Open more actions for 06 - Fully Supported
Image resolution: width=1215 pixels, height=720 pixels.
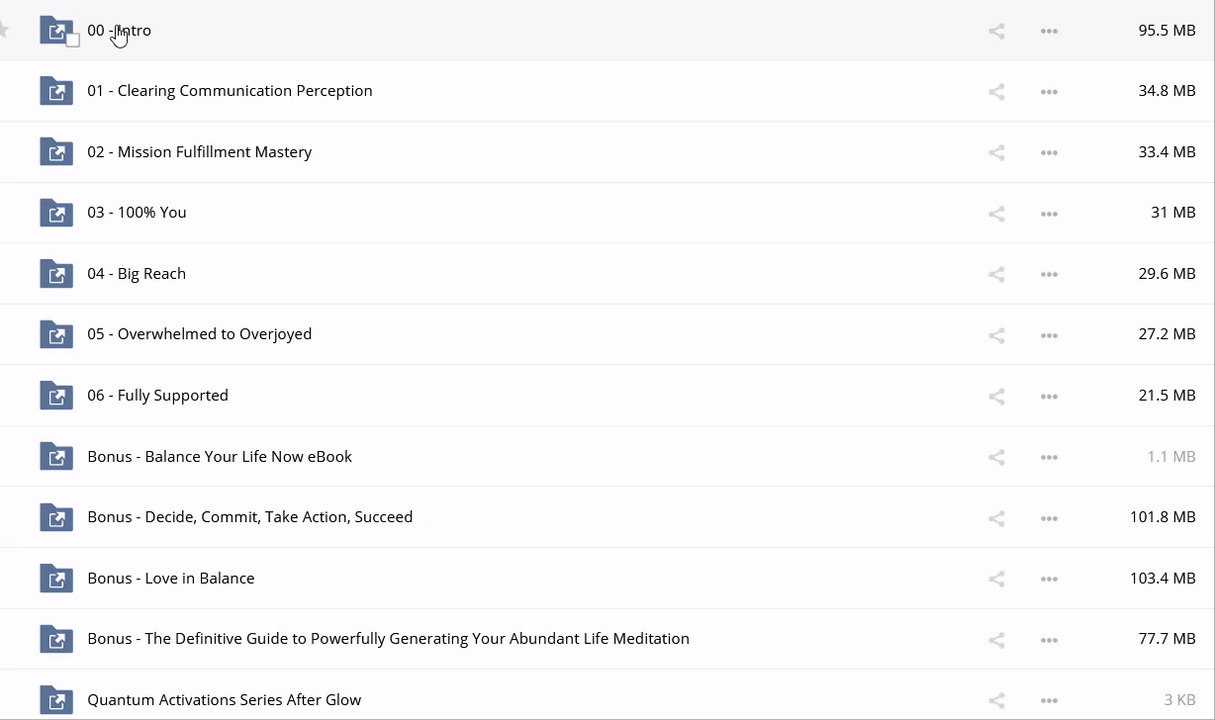tap(1048, 397)
